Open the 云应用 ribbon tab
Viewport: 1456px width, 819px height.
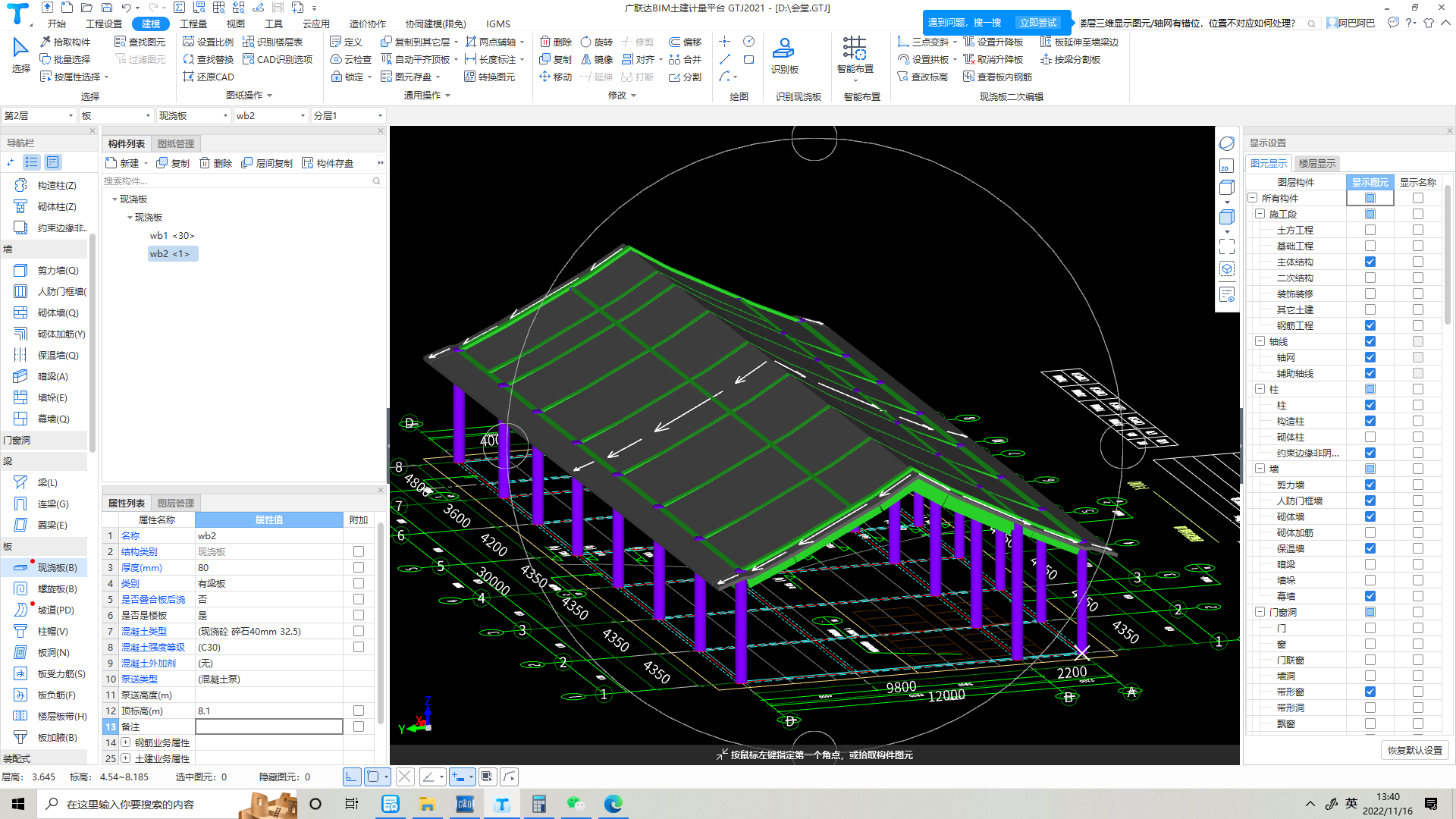point(316,24)
